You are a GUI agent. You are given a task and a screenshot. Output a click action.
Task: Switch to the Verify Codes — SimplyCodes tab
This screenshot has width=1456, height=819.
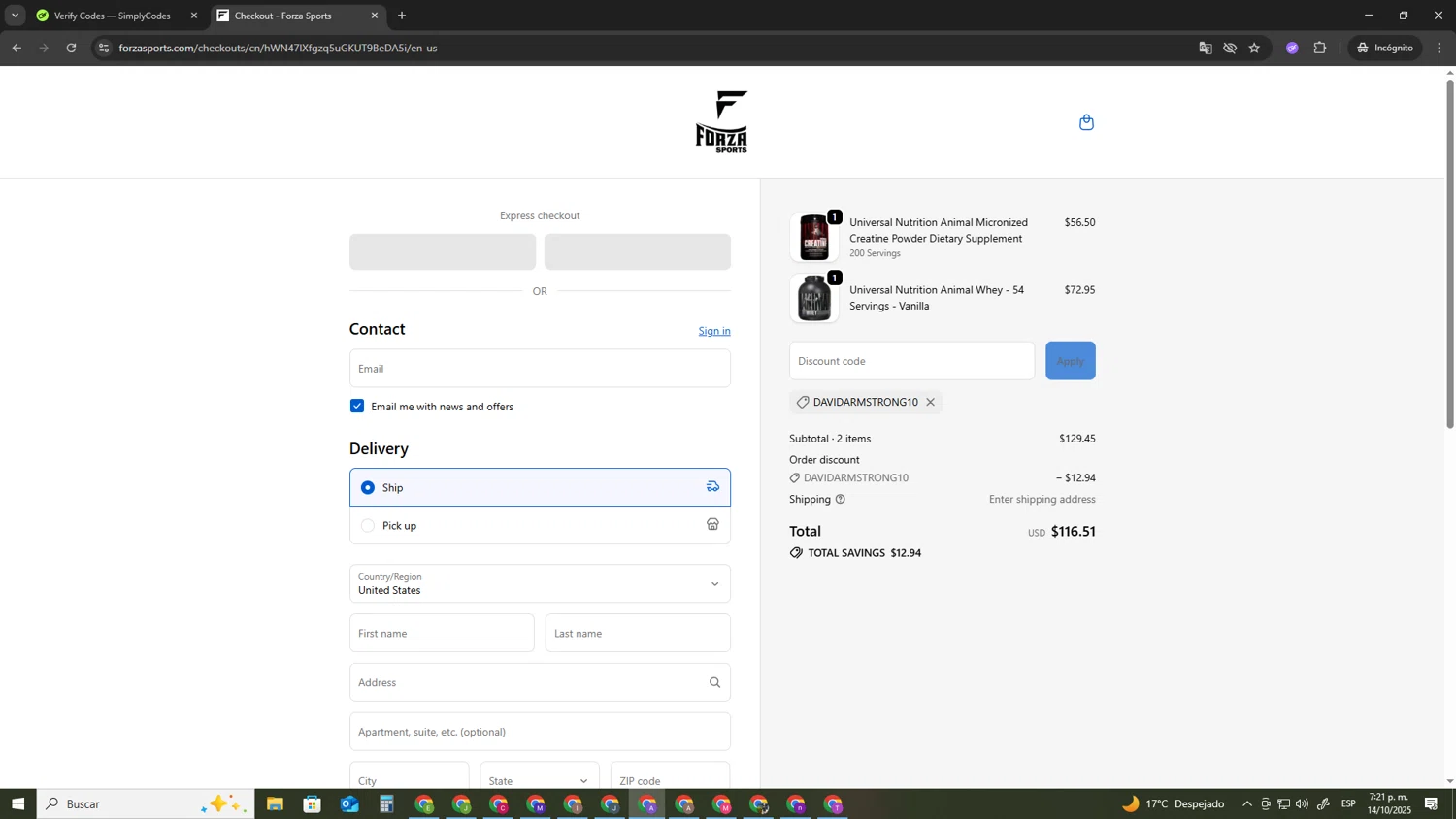112,16
